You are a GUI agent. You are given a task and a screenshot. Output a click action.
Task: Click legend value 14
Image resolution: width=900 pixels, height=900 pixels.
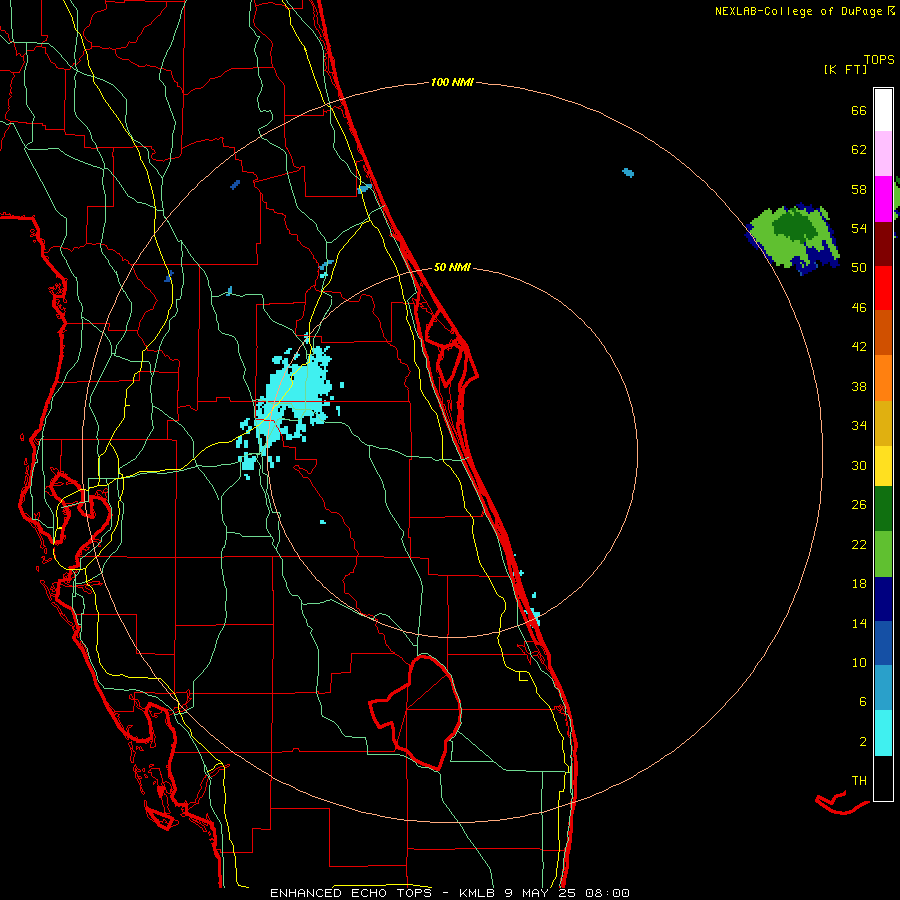[859, 623]
